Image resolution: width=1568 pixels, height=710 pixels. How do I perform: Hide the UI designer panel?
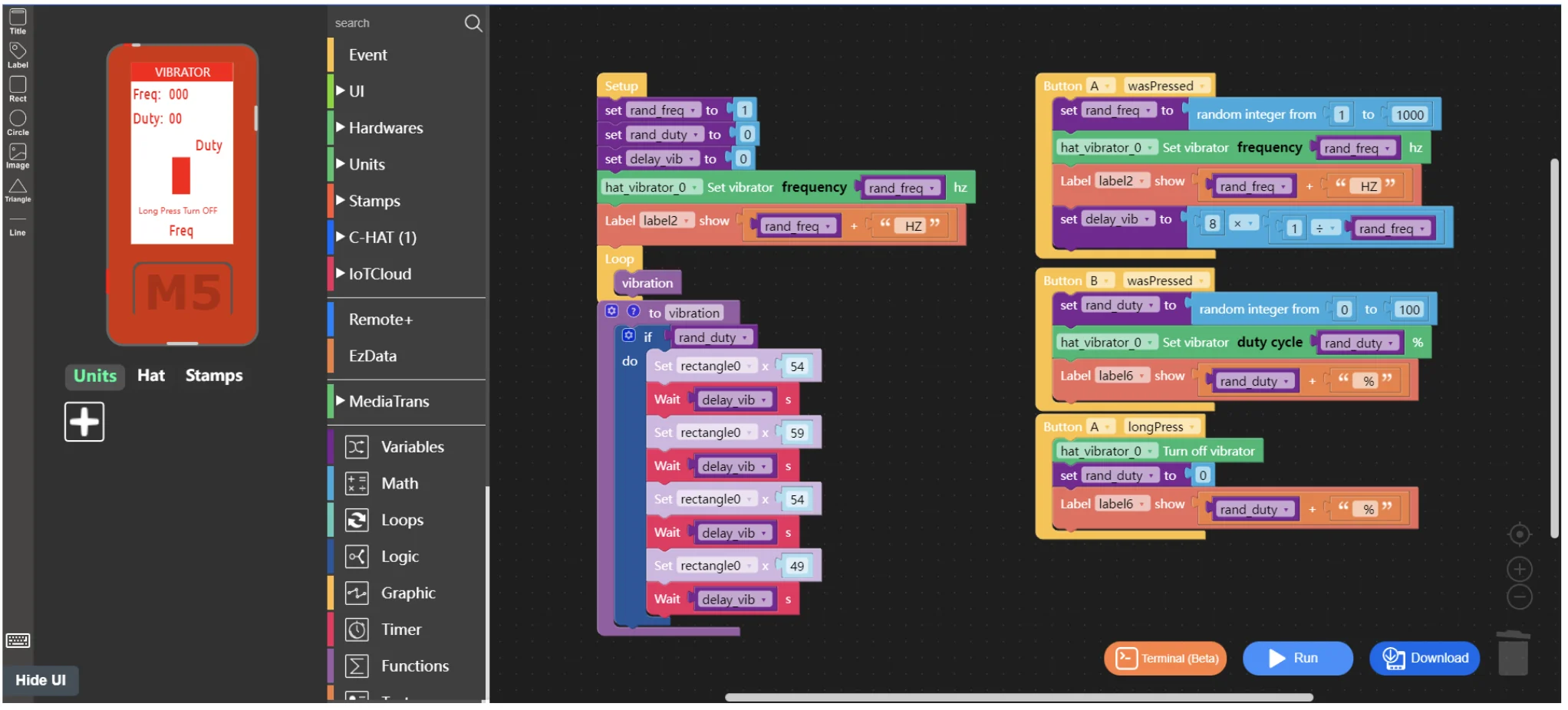[x=41, y=680]
